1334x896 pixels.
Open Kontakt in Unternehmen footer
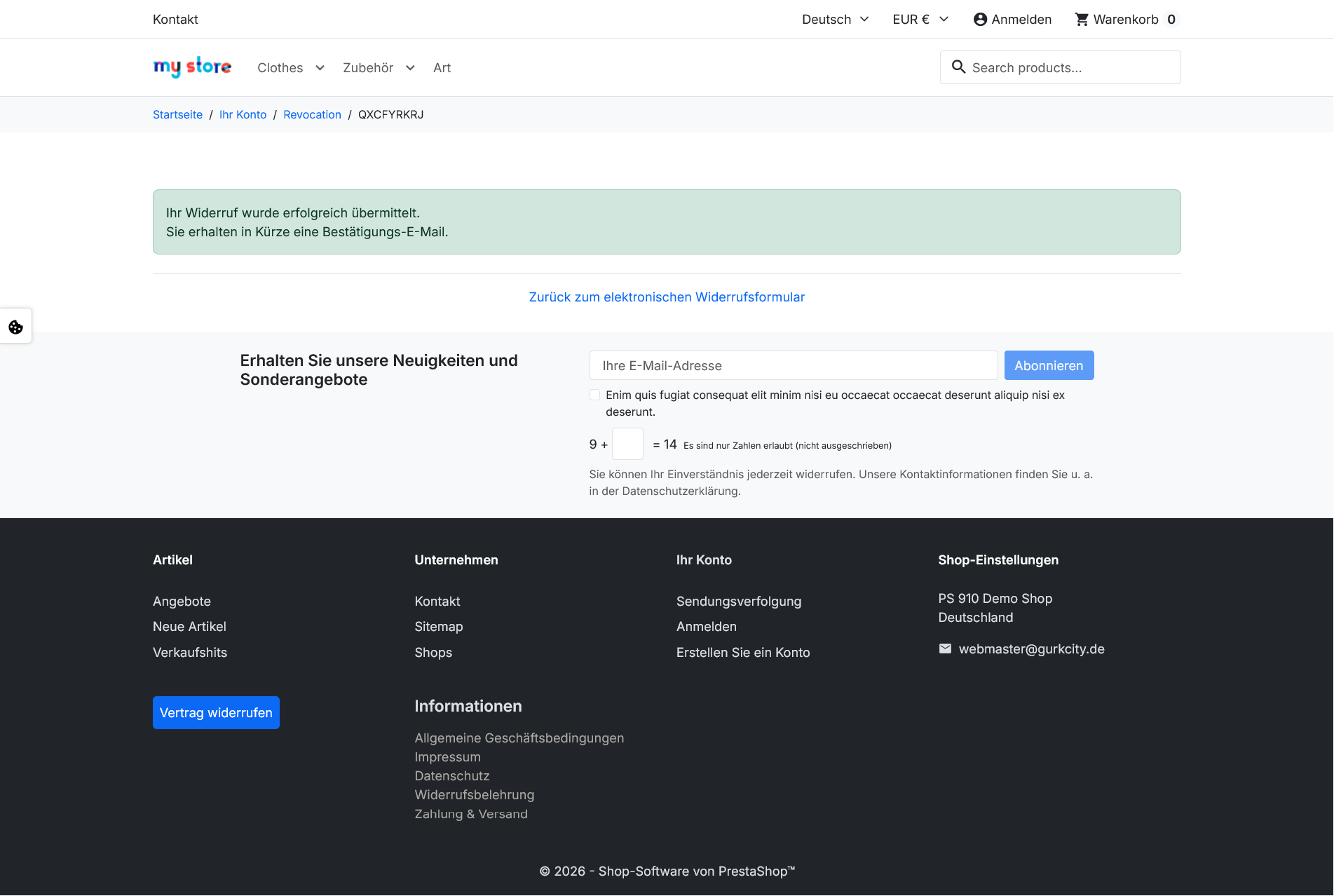pyautogui.click(x=437, y=602)
